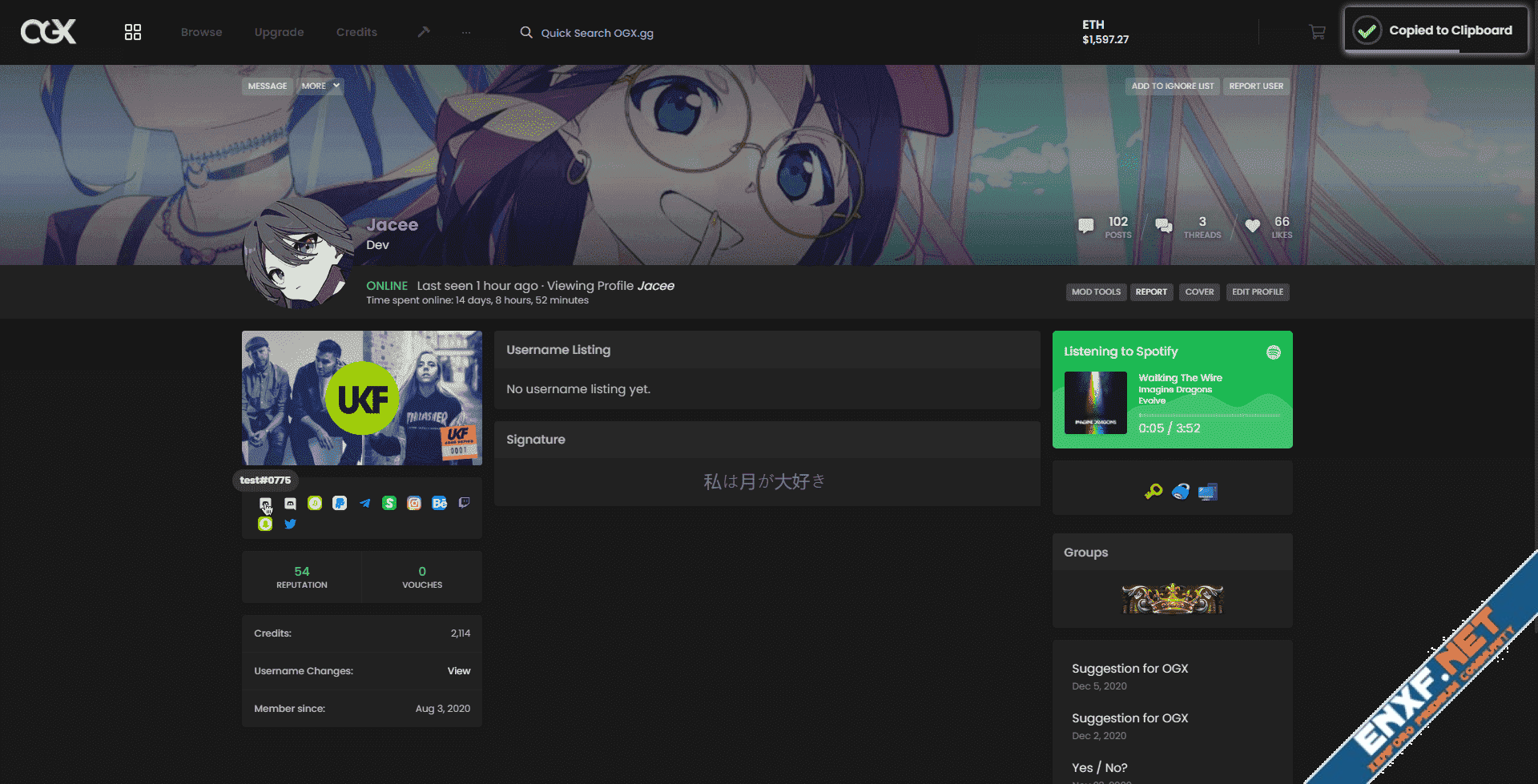The height and width of the screenshot is (784, 1538).
Task: Click the Twitter bird social icon
Action: click(x=290, y=525)
